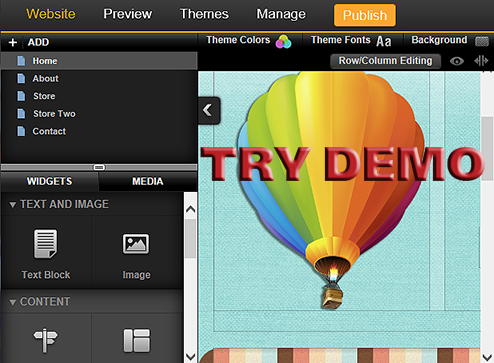Click the canvas vertical scrollbar thumb
Image resolution: width=494 pixels, height=363 pixels.
tap(487, 149)
